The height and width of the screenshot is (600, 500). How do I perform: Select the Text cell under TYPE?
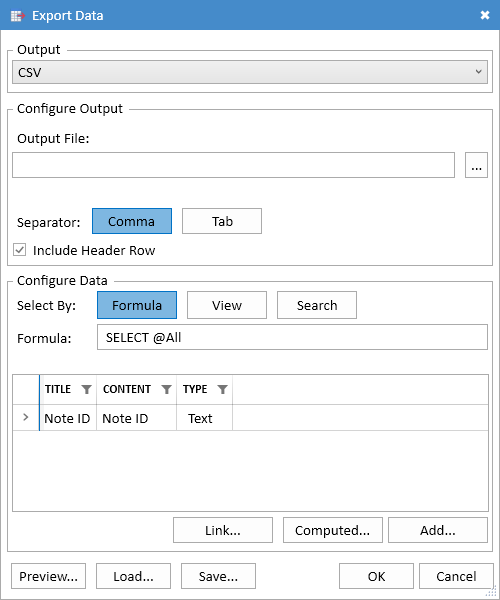click(204, 418)
